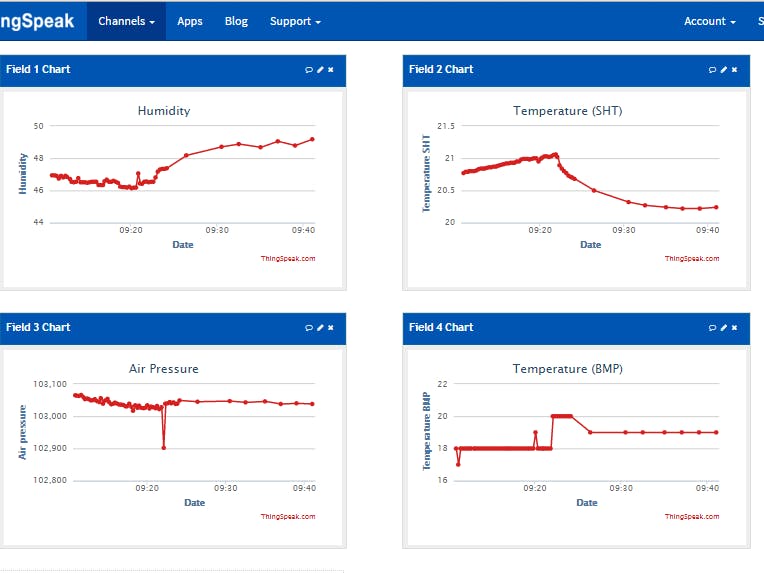
Task: Edit Field 4 Chart with pencil icon
Action: [724, 328]
